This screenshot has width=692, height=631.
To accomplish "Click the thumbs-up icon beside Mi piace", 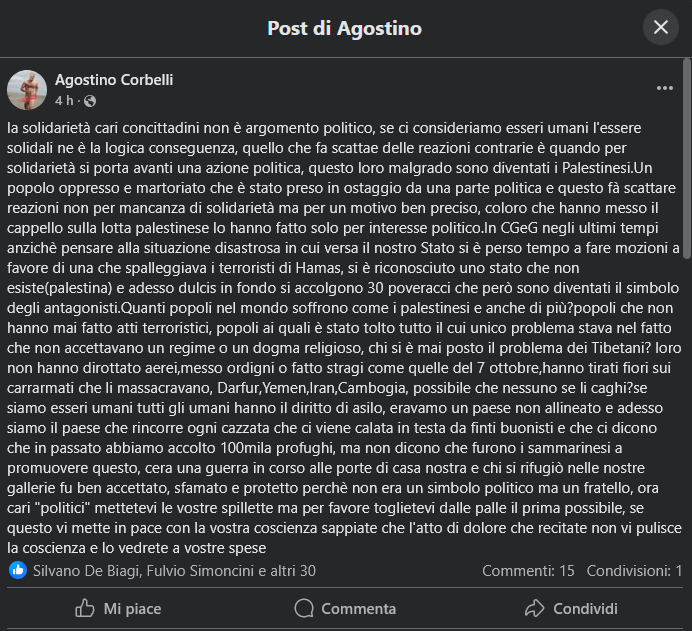I will tap(84, 608).
